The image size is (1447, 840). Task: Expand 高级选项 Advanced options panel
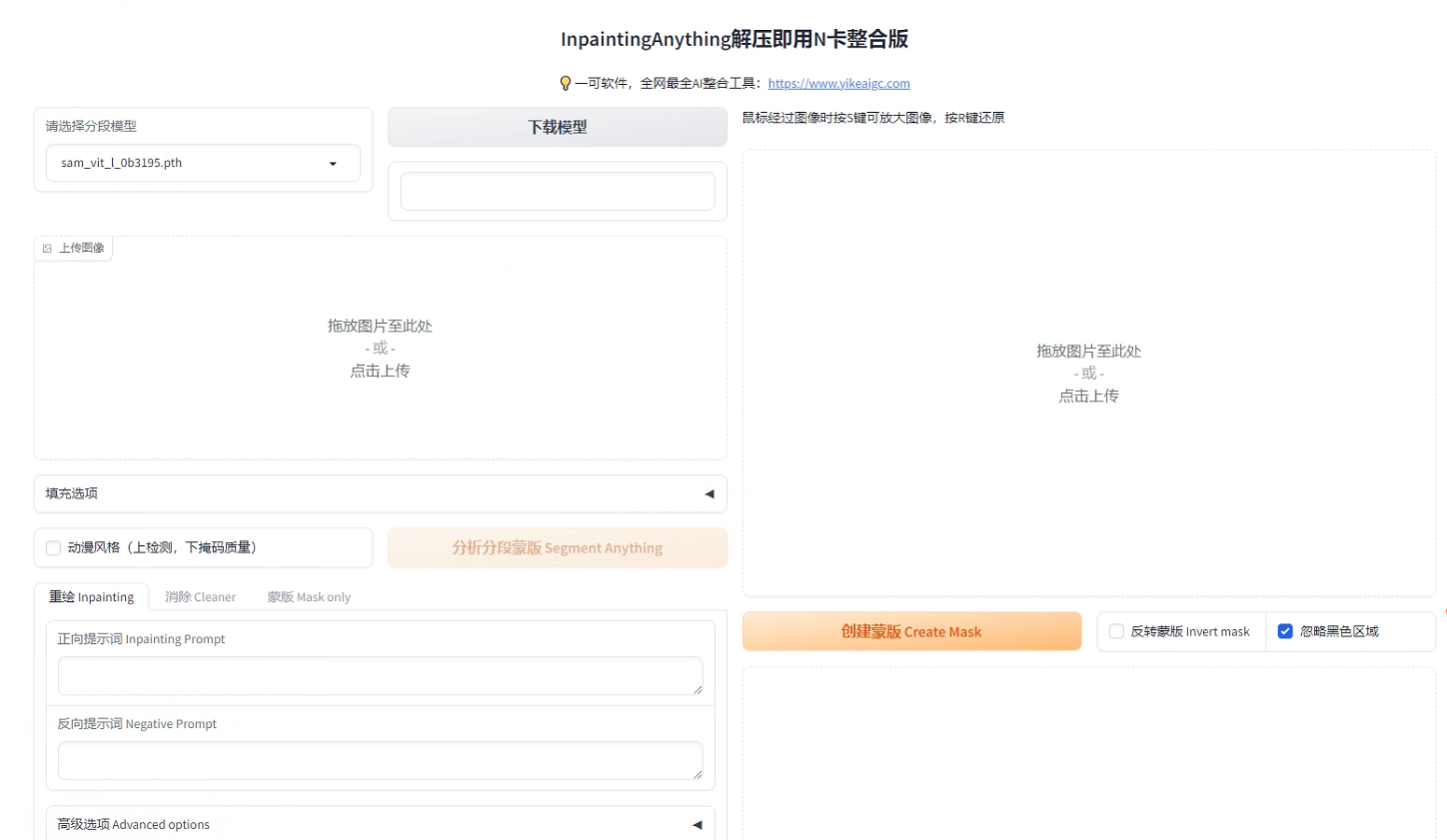pos(380,825)
